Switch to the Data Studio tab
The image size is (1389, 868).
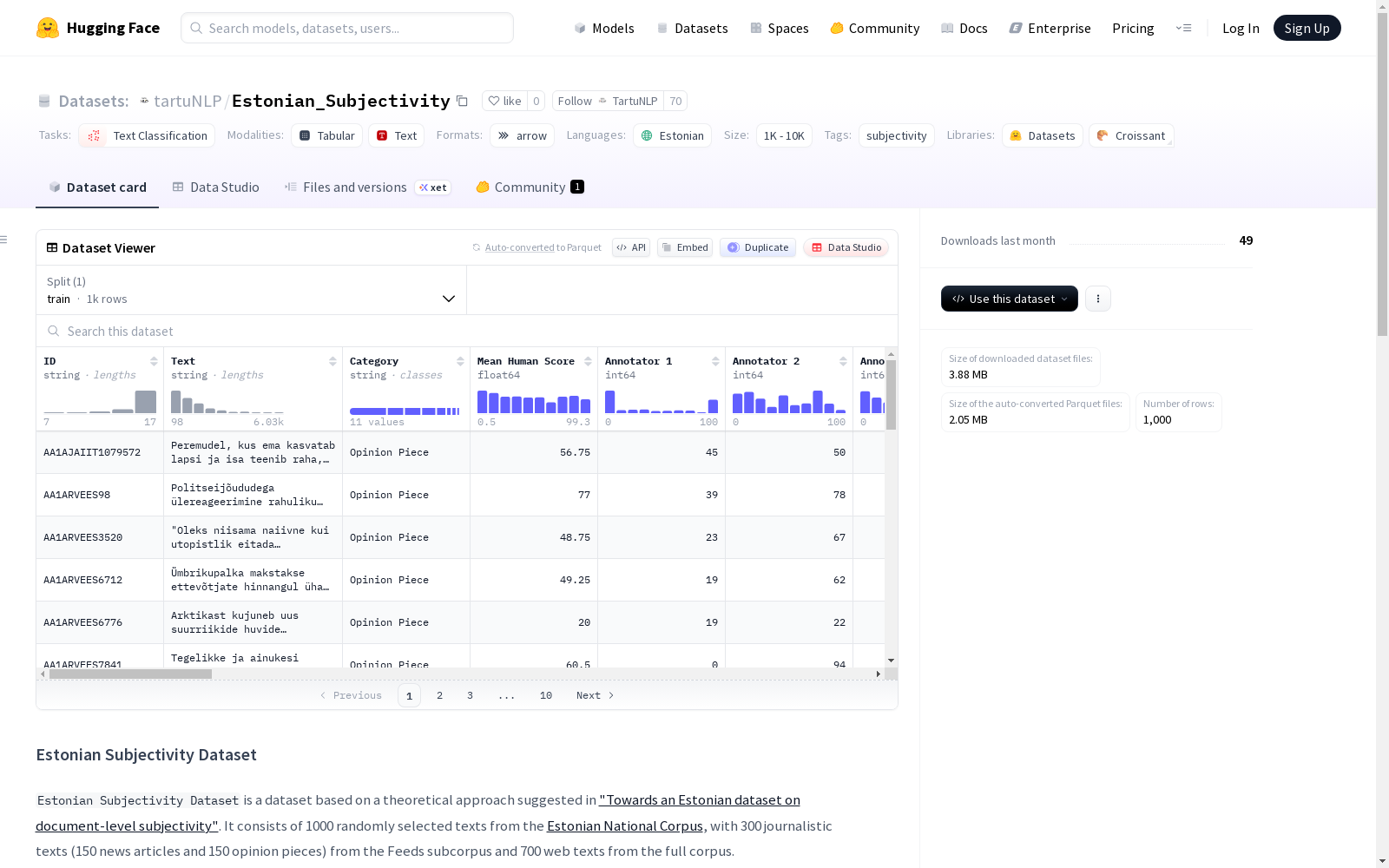point(215,187)
